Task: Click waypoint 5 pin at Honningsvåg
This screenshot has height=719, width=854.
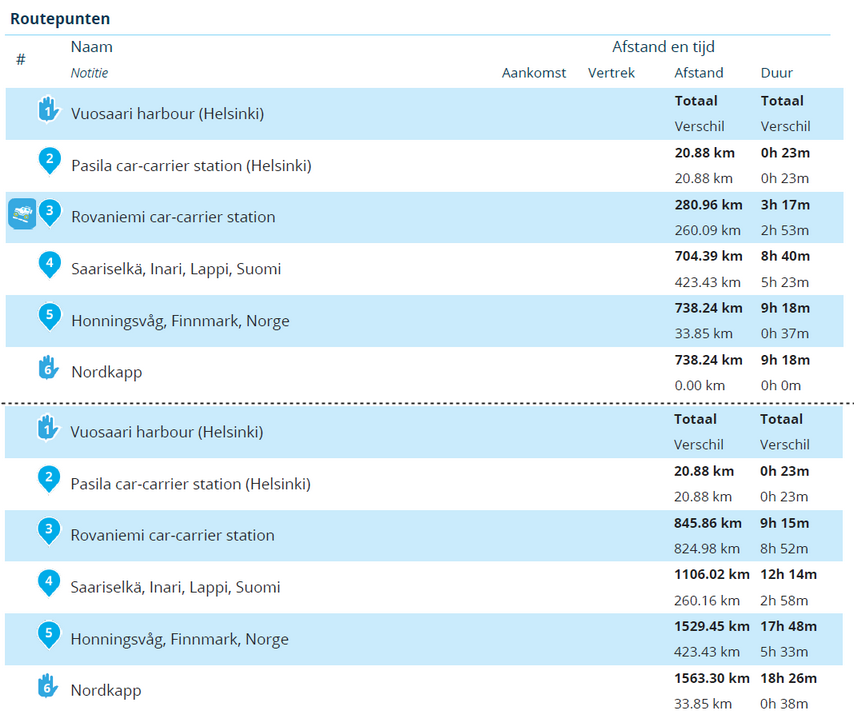Action: point(49,316)
